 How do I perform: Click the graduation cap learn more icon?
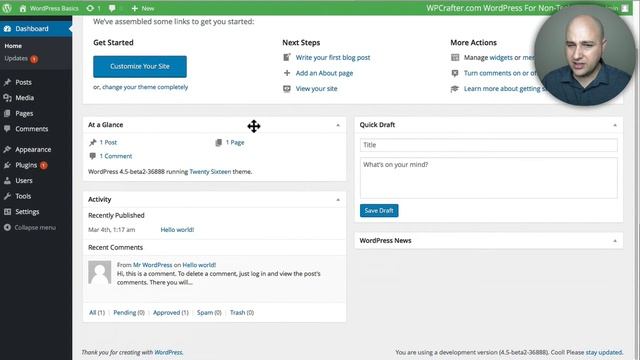pos(455,89)
